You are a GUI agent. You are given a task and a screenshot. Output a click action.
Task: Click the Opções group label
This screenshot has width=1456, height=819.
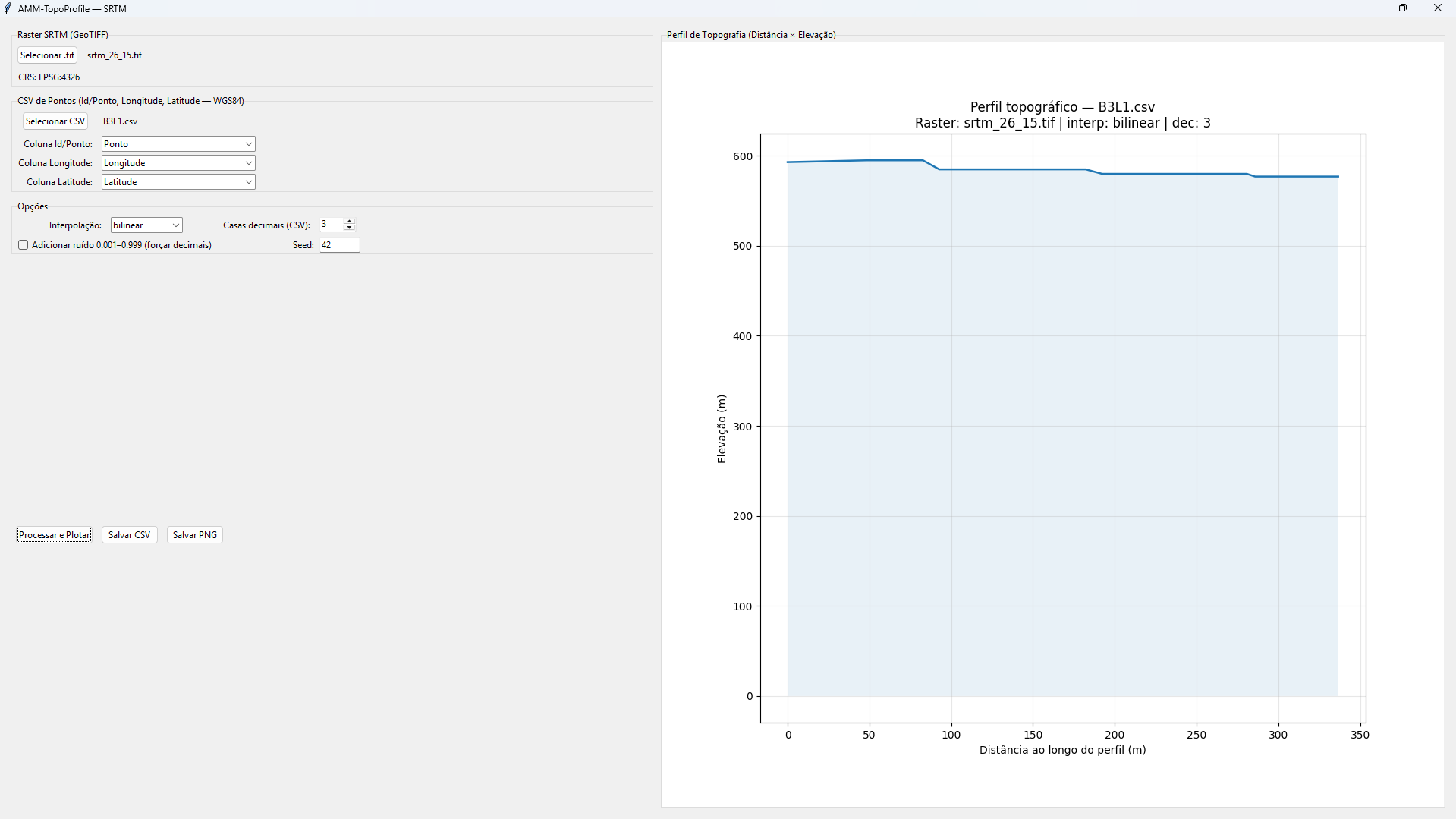click(x=33, y=206)
